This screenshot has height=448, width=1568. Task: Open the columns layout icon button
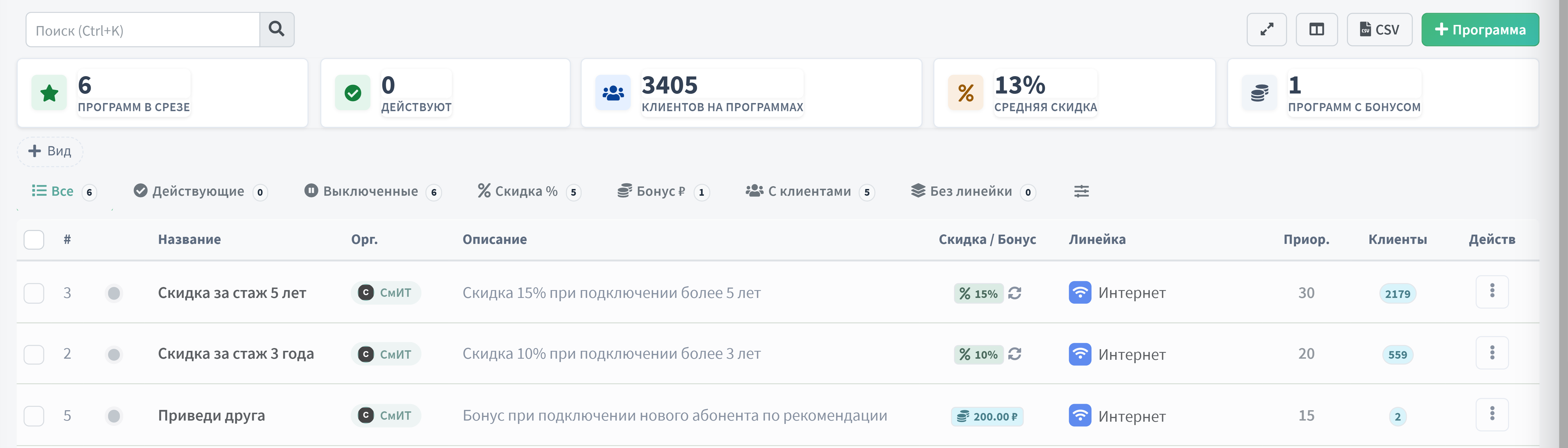(1317, 29)
